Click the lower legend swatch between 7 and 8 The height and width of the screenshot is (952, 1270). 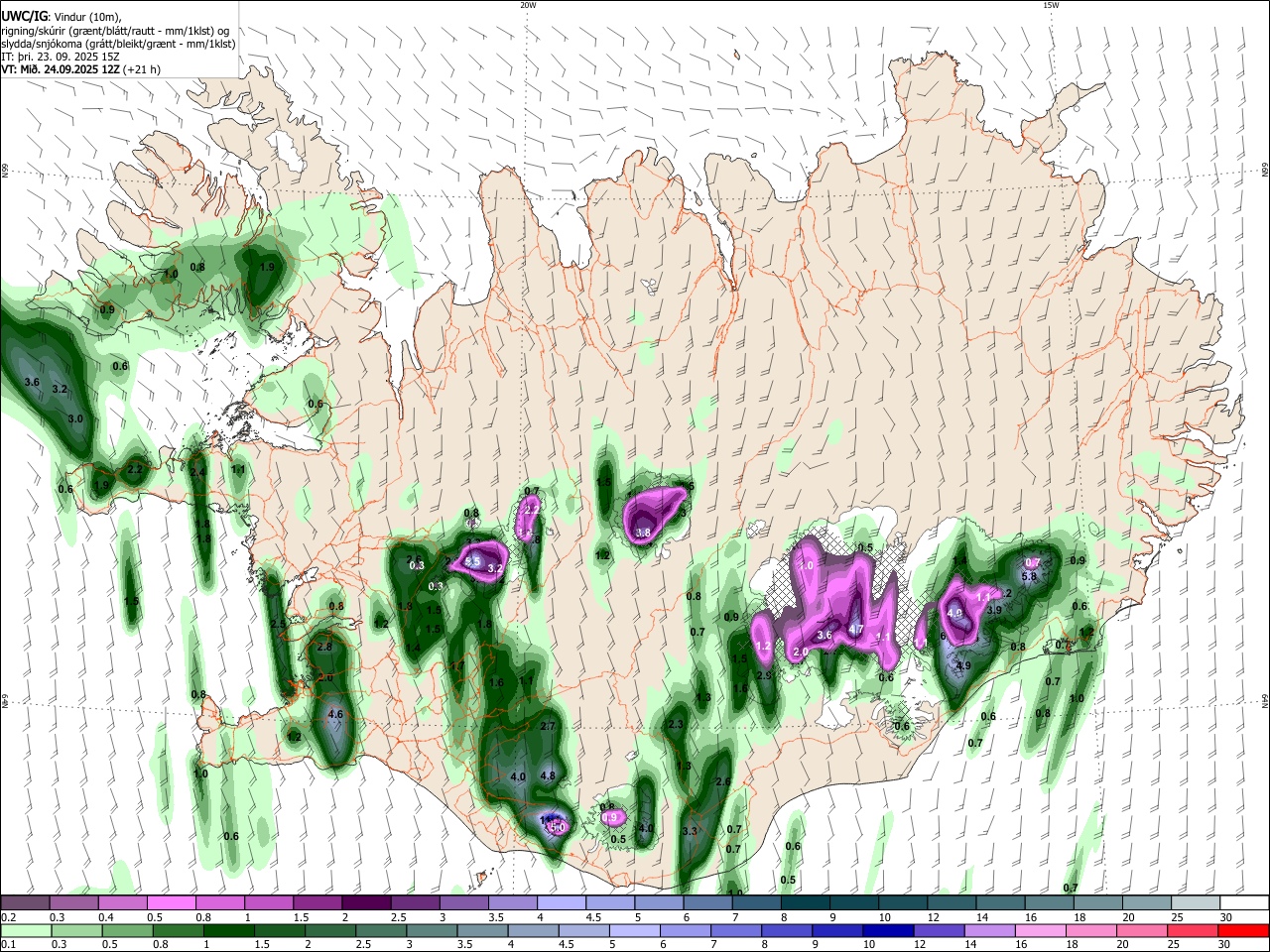pyautogui.click(x=735, y=930)
